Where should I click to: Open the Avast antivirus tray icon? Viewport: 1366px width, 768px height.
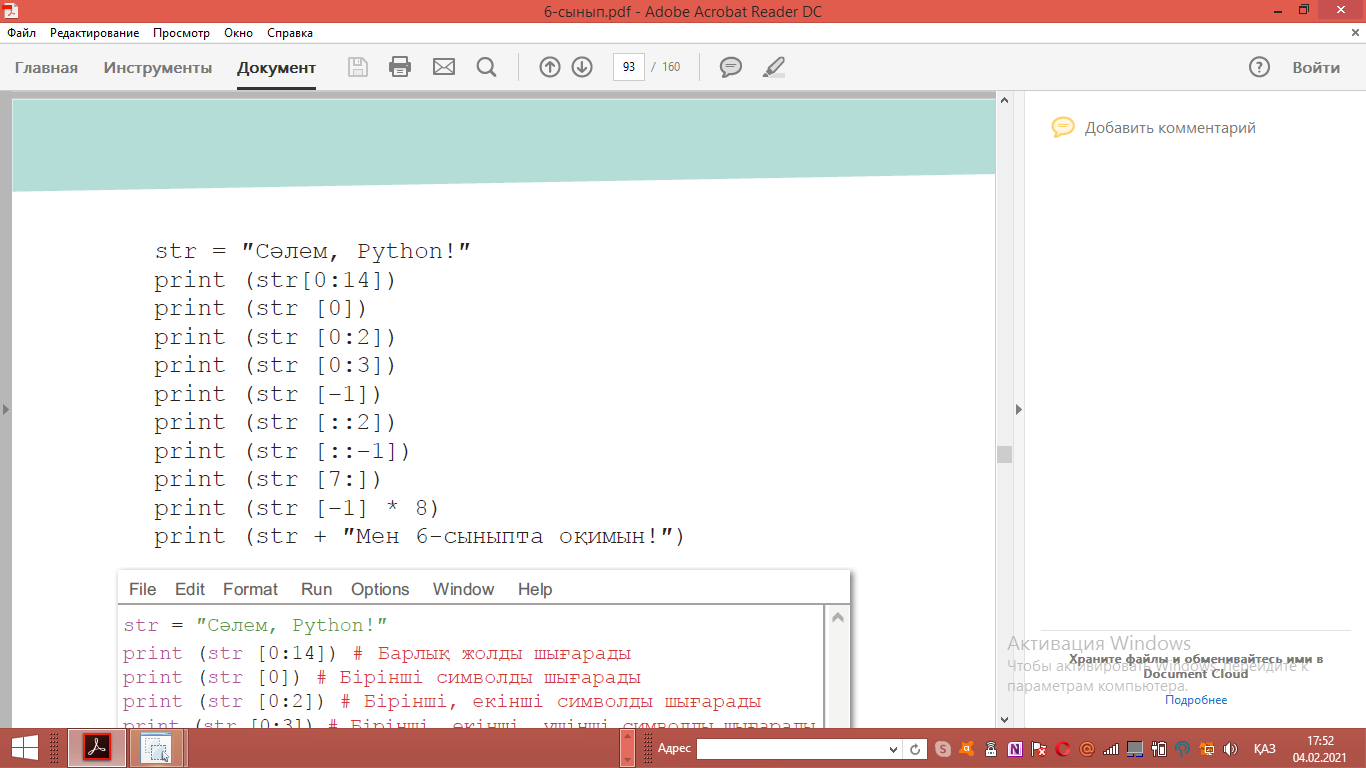tap(966, 749)
